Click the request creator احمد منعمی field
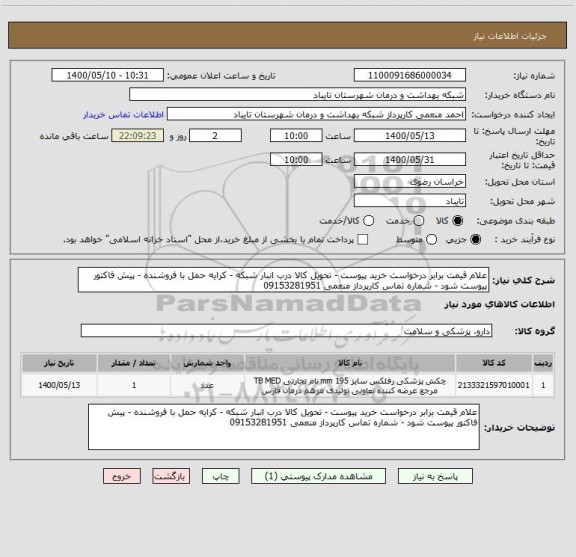The image size is (576, 557). [316, 115]
